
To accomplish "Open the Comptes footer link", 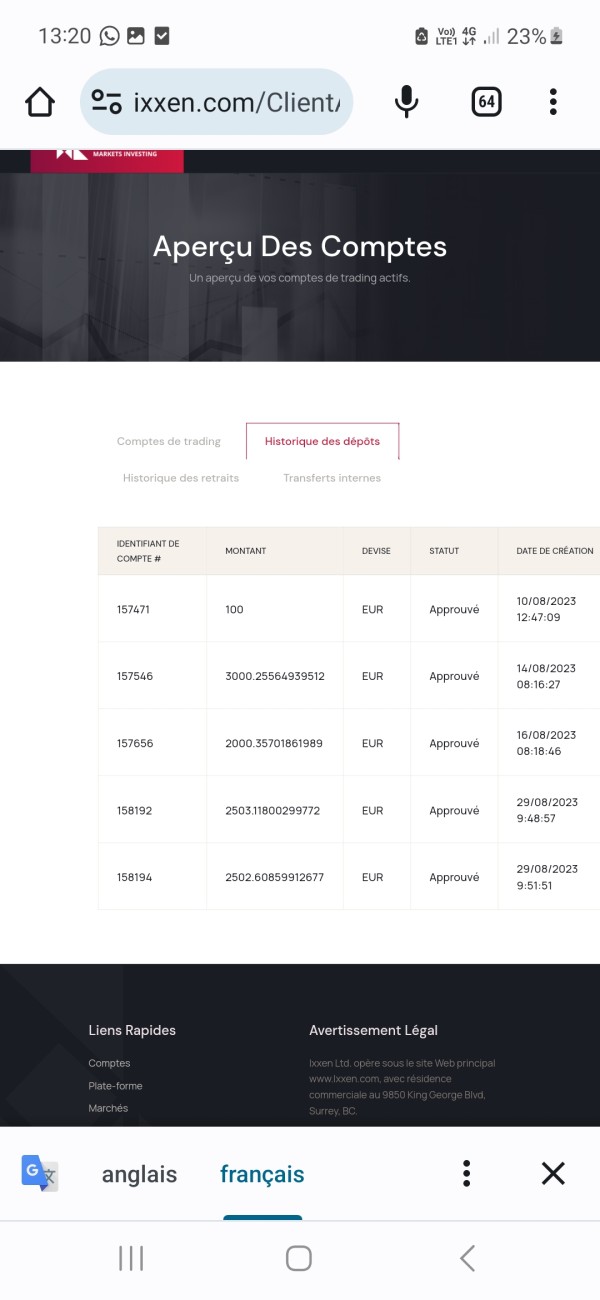I will pos(109,1063).
